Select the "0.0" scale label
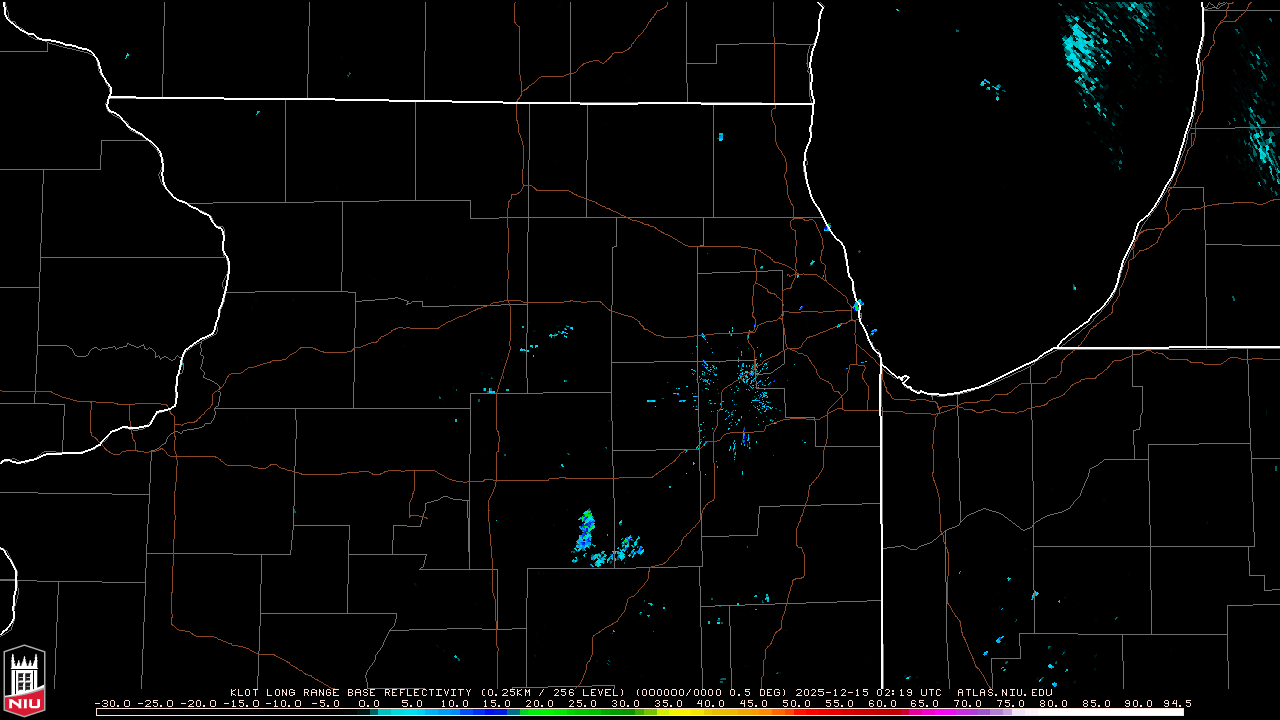 (x=369, y=703)
